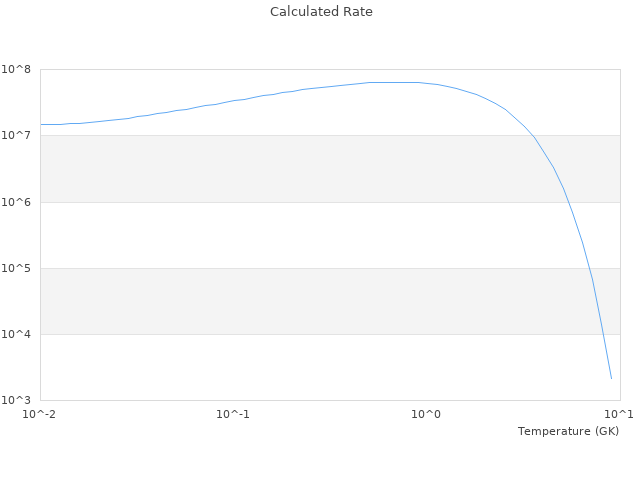Screen dimensions: 640x480
Task: Click the blue curve's lowest end point
Action: (611, 379)
